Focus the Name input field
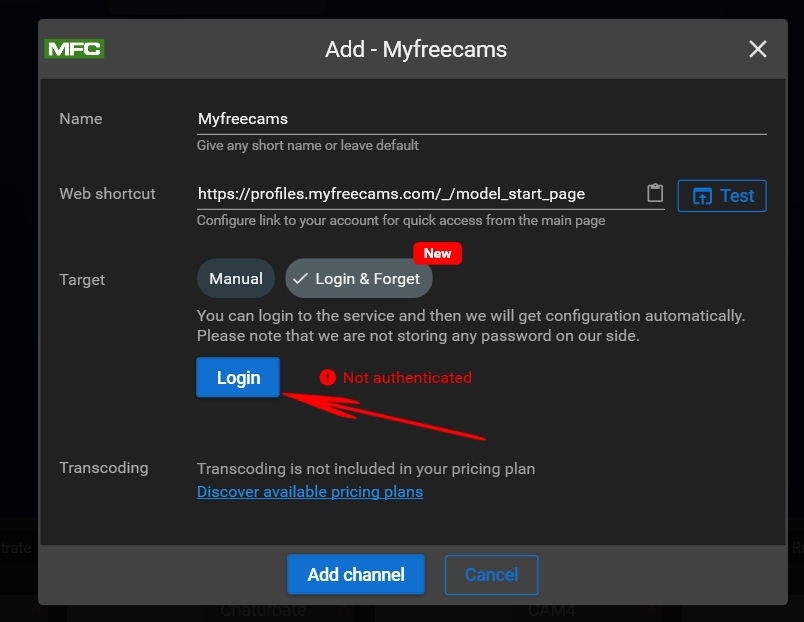The image size is (804, 622). point(482,119)
